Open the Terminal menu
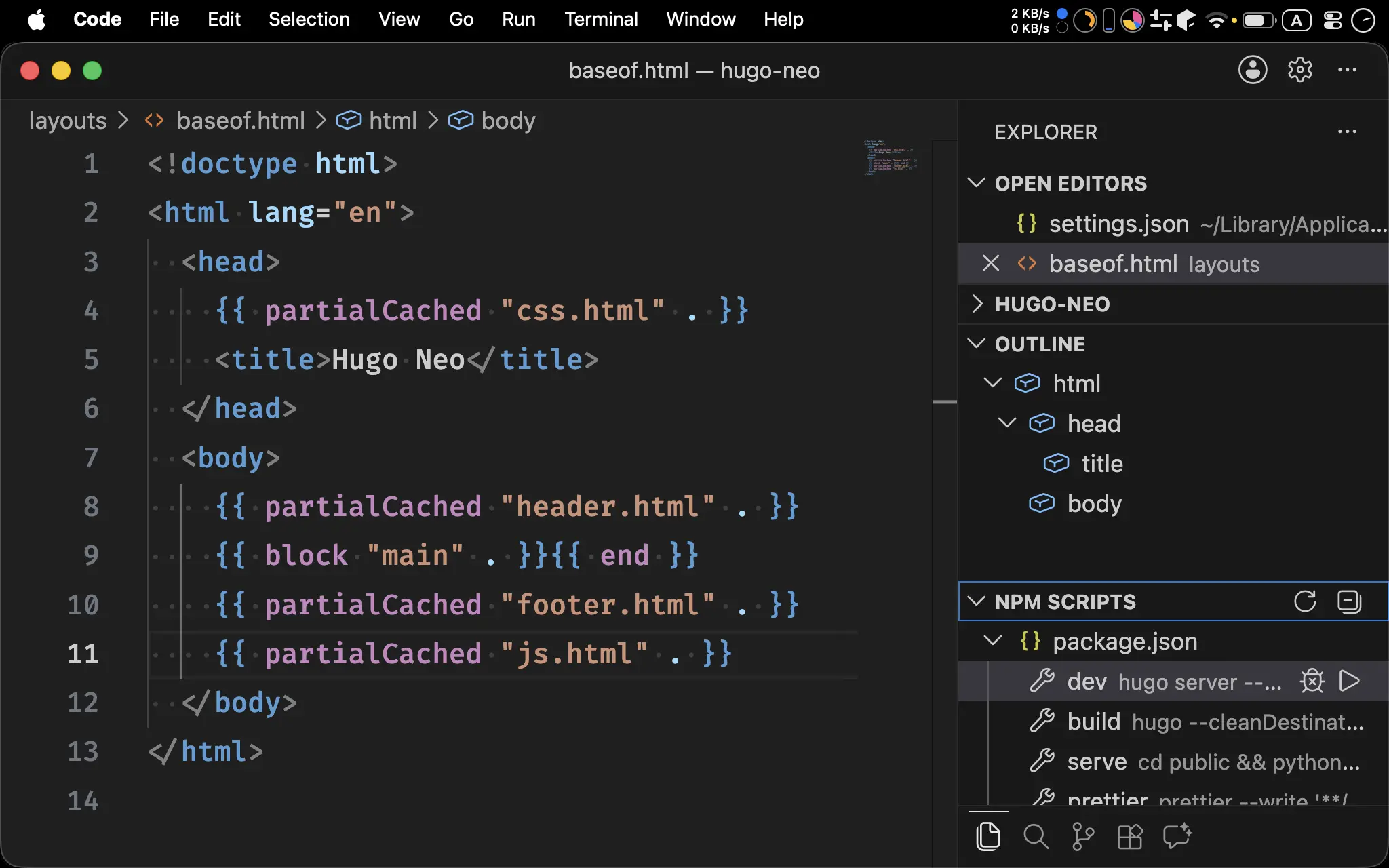This screenshot has width=1389, height=868. [x=601, y=20]
